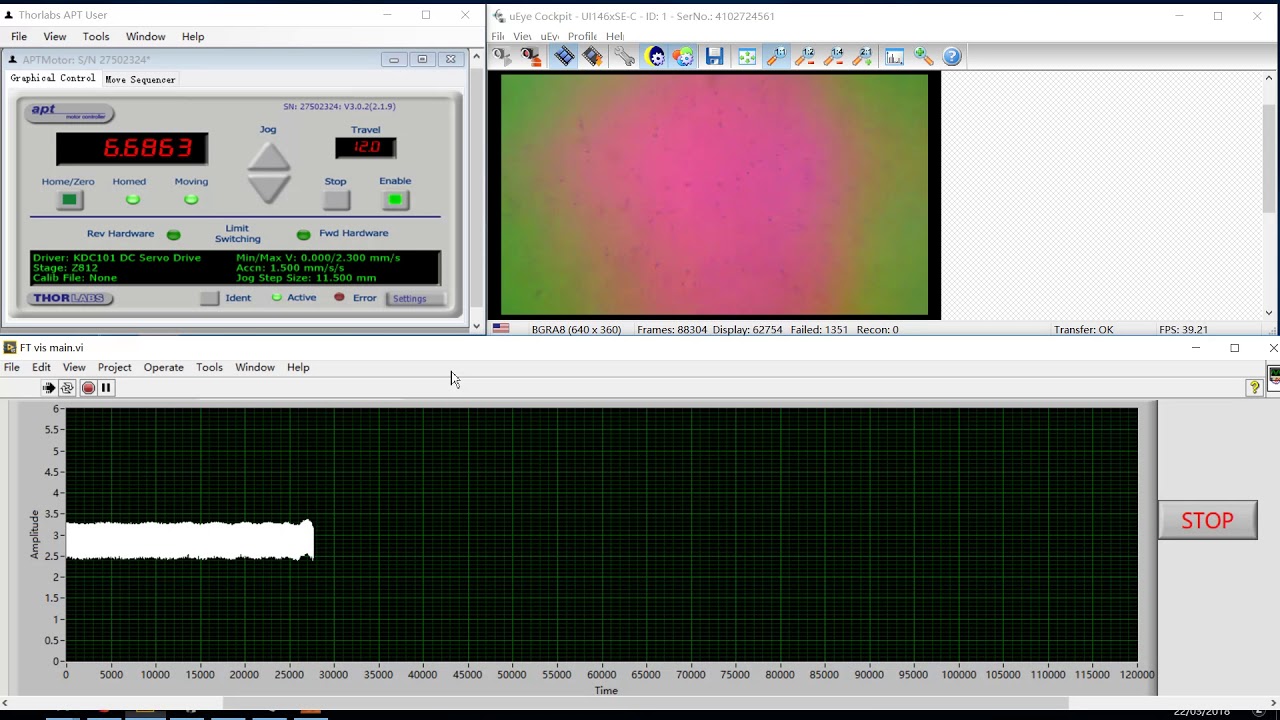Open the Operate menu in LabVIEW
Image resolution: width=1280 pixels, height=720 pixels.
pyautogui.click(x=164, y=367)
